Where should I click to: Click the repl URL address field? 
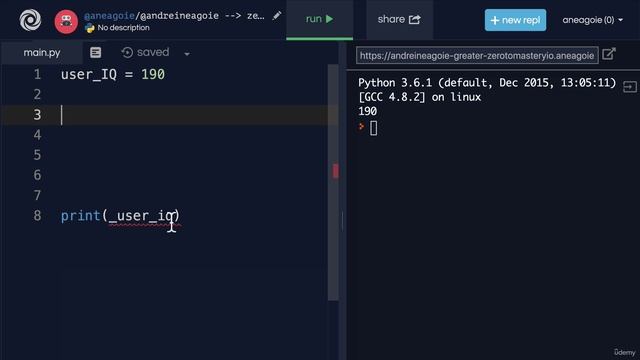click(477, 55)
